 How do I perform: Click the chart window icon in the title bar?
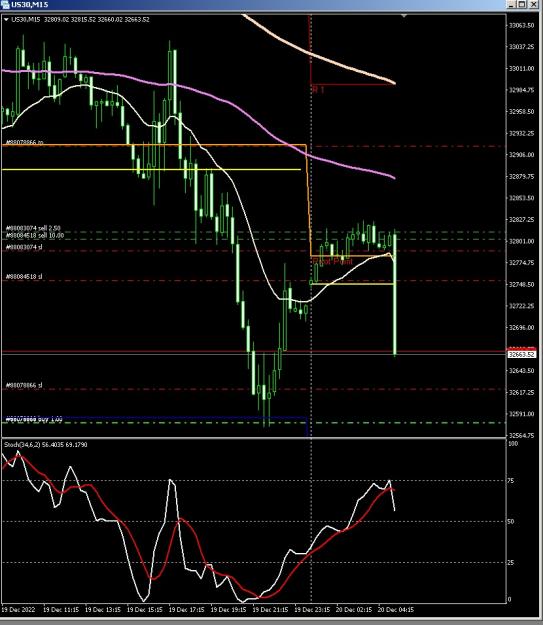pos(5,4)
